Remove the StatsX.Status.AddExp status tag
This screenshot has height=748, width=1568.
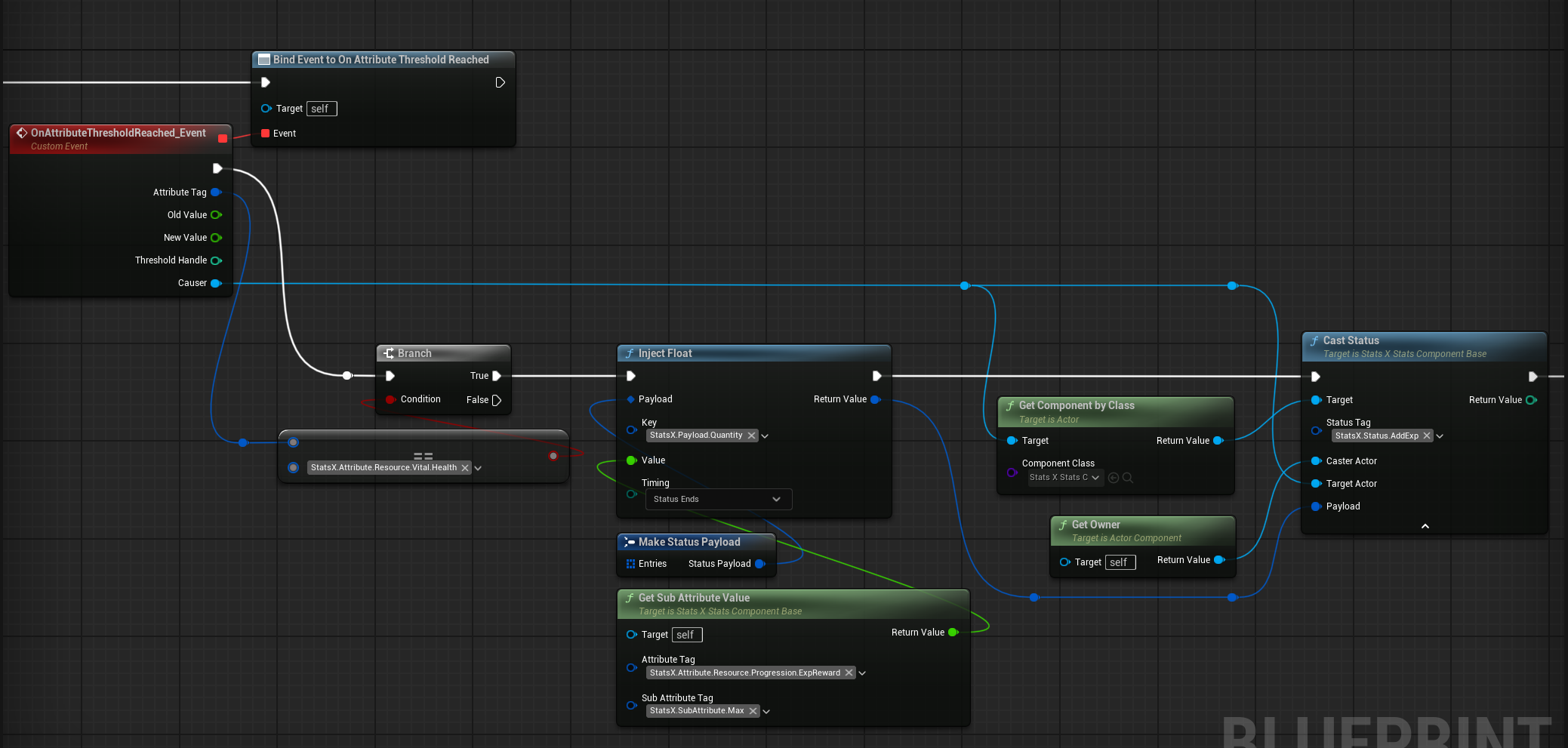1427,436
